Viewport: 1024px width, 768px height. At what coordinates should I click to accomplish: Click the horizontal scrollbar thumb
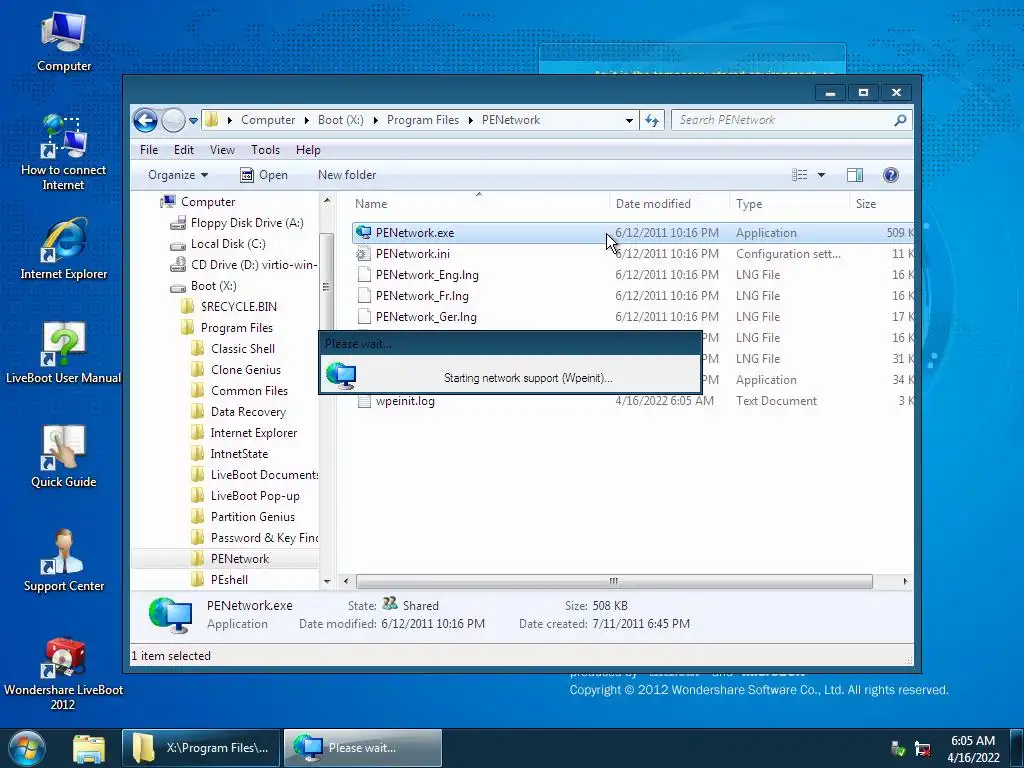point(614,581)
